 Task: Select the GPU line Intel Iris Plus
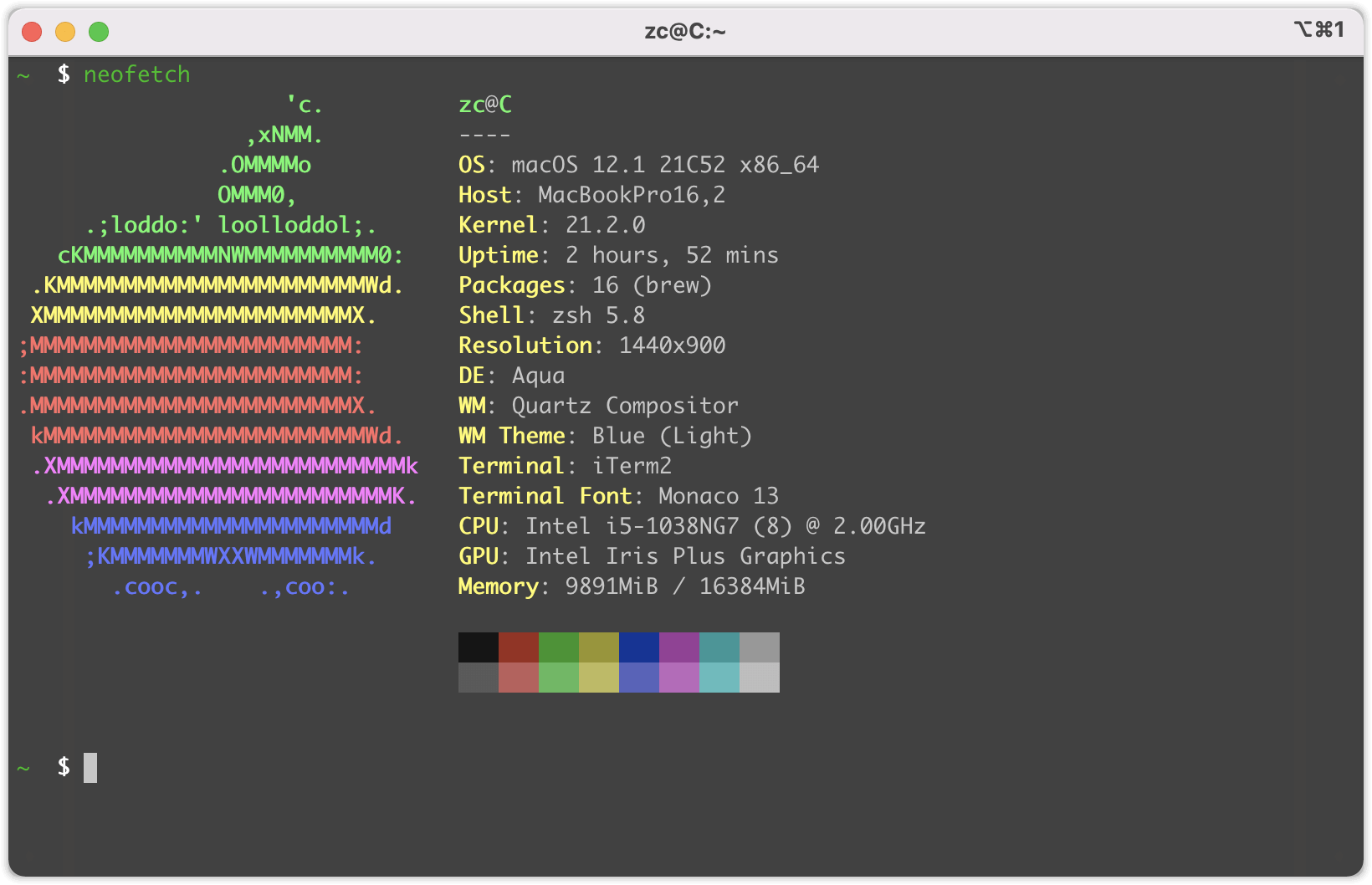[653, 556]
